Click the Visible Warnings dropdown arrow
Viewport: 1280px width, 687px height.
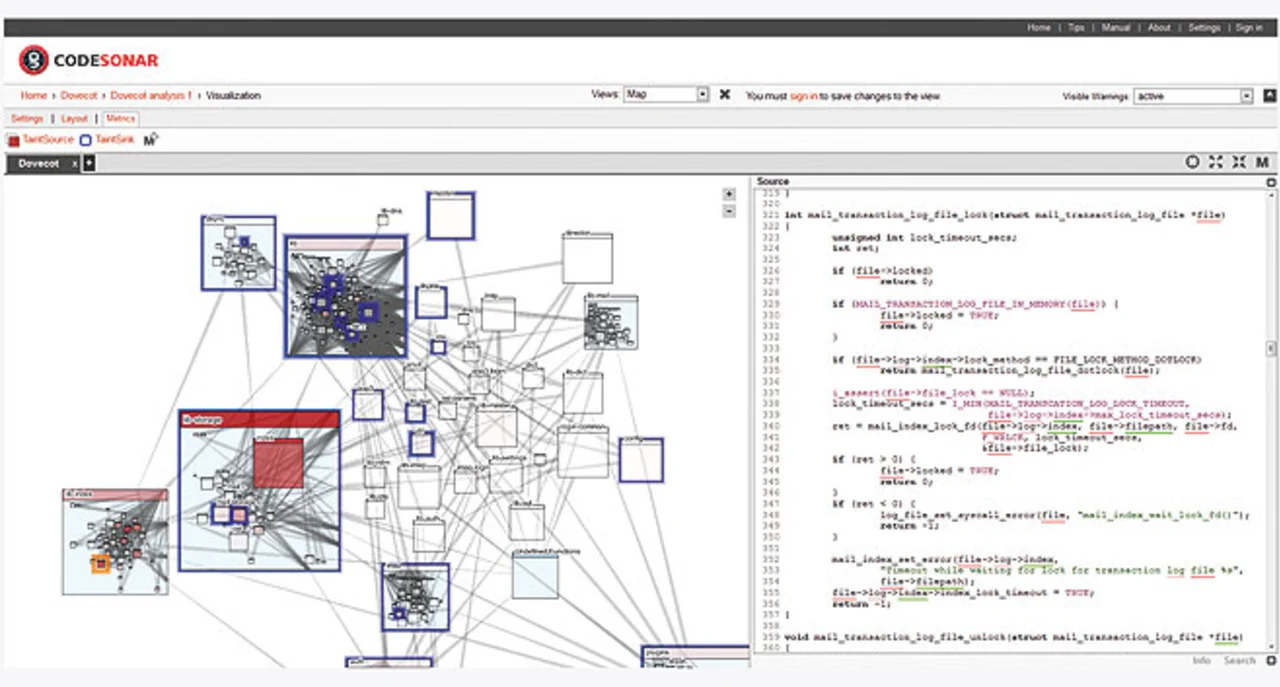click(1247, 96)
